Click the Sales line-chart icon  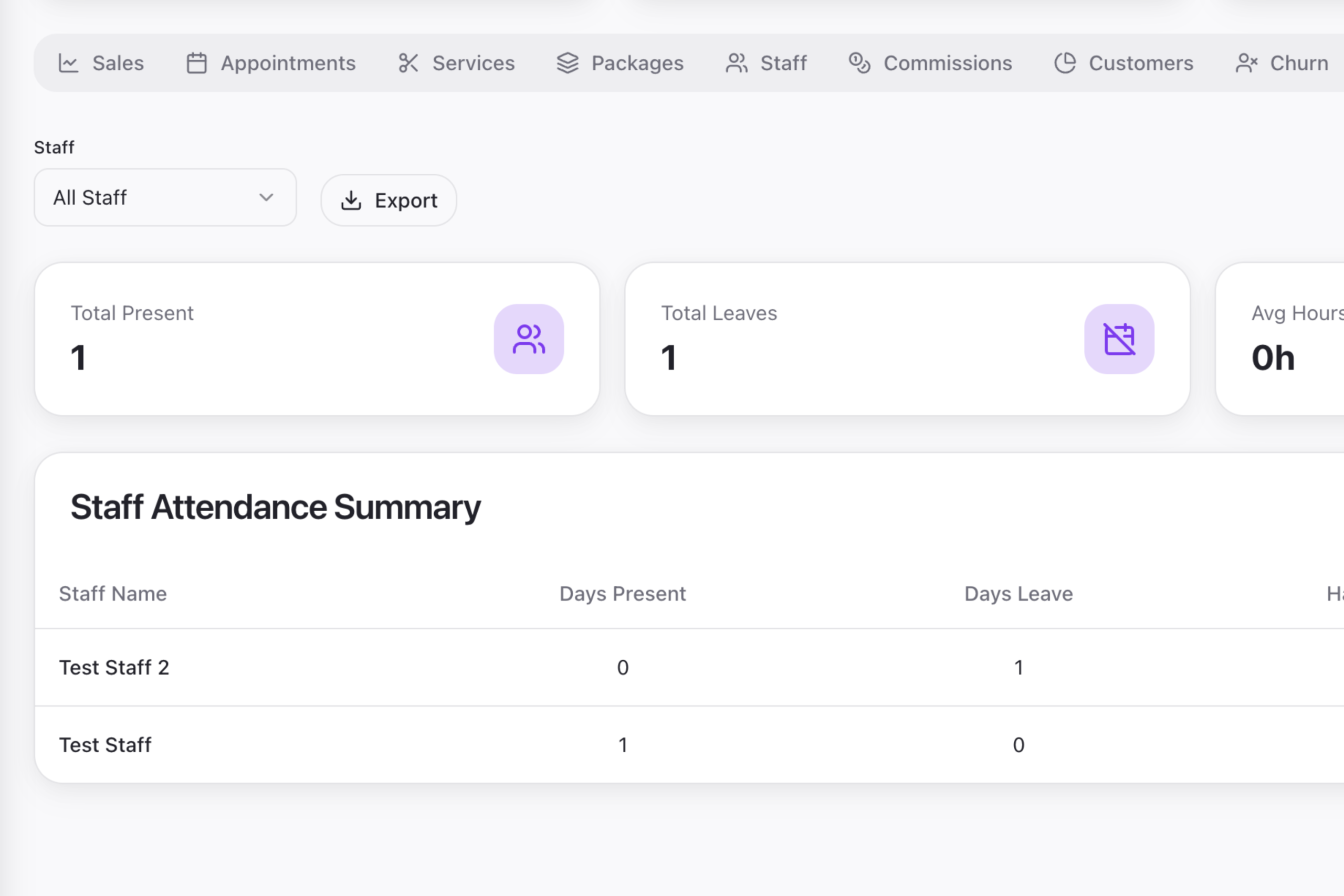(69, 63)
